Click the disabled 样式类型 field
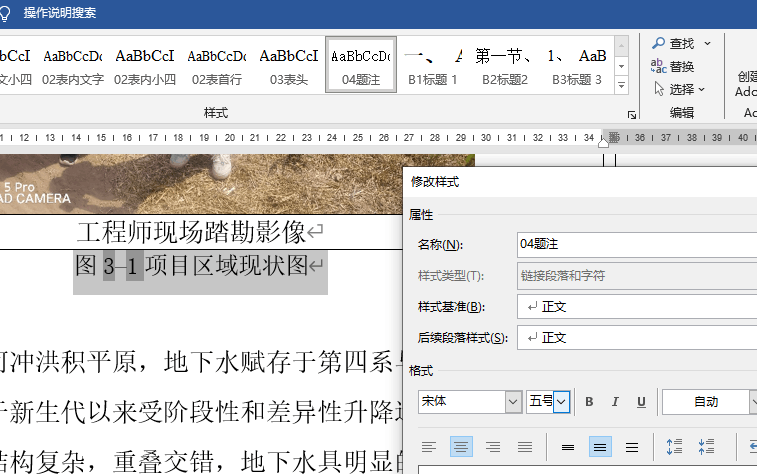Viewport: 757px width, 474px height. 637,276
